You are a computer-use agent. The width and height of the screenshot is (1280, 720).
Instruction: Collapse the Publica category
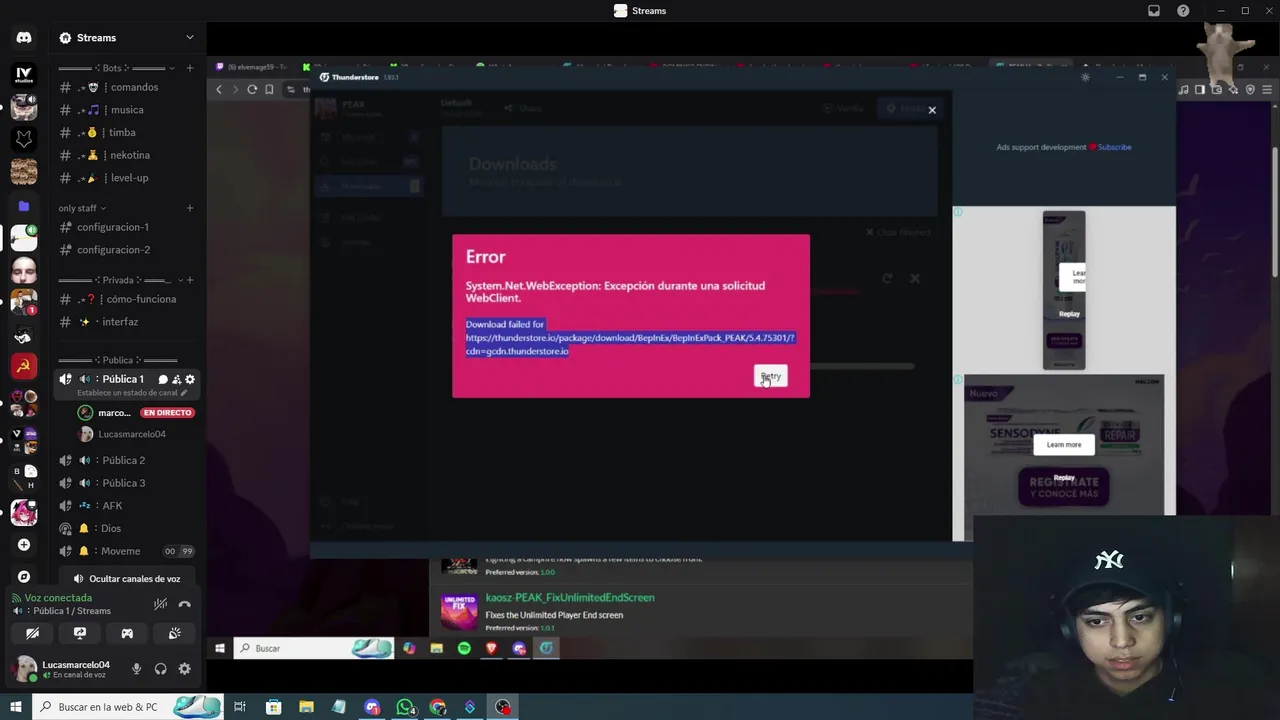tap(118, 360)
